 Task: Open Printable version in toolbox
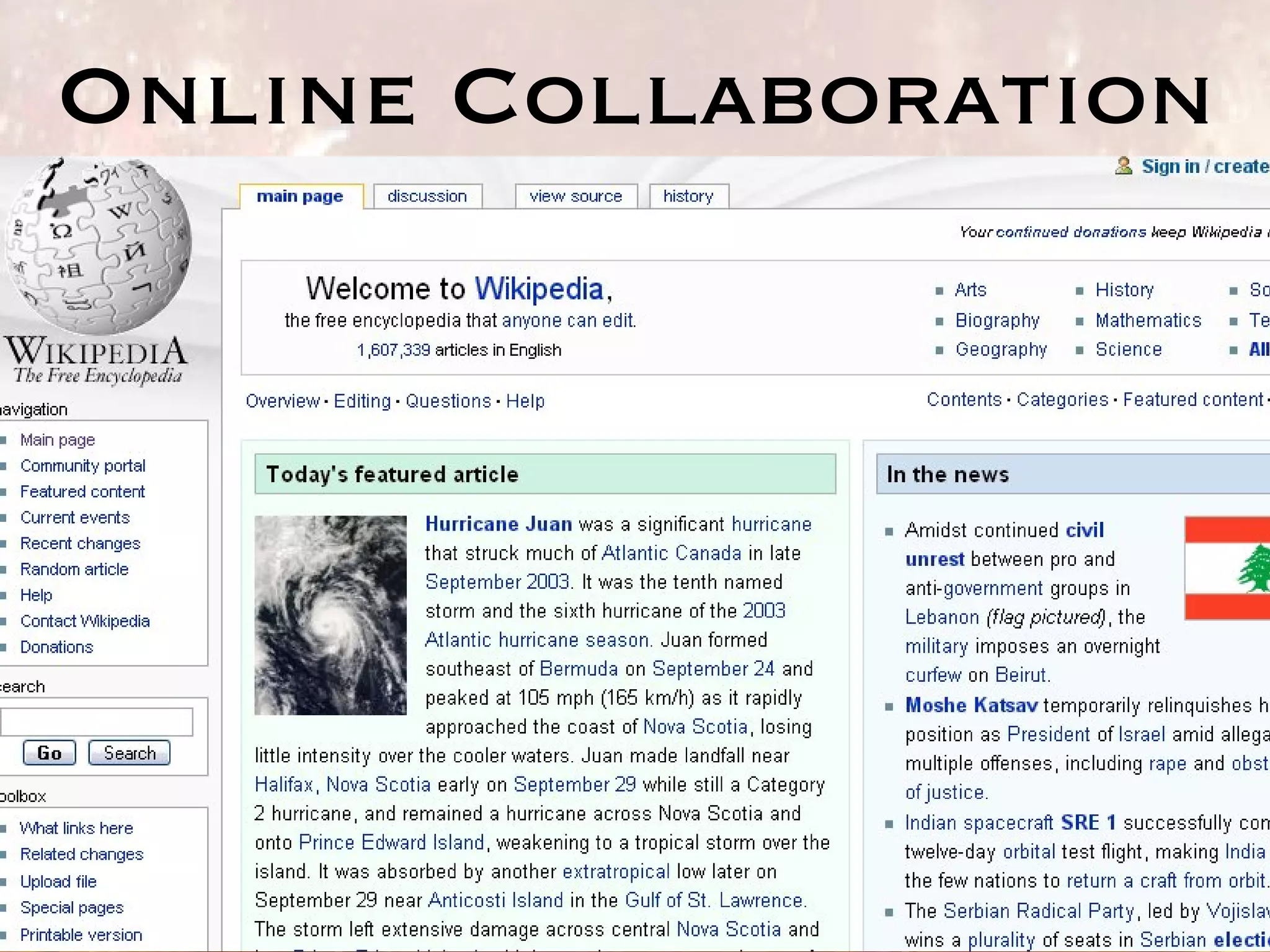click(x=81, y=935)
